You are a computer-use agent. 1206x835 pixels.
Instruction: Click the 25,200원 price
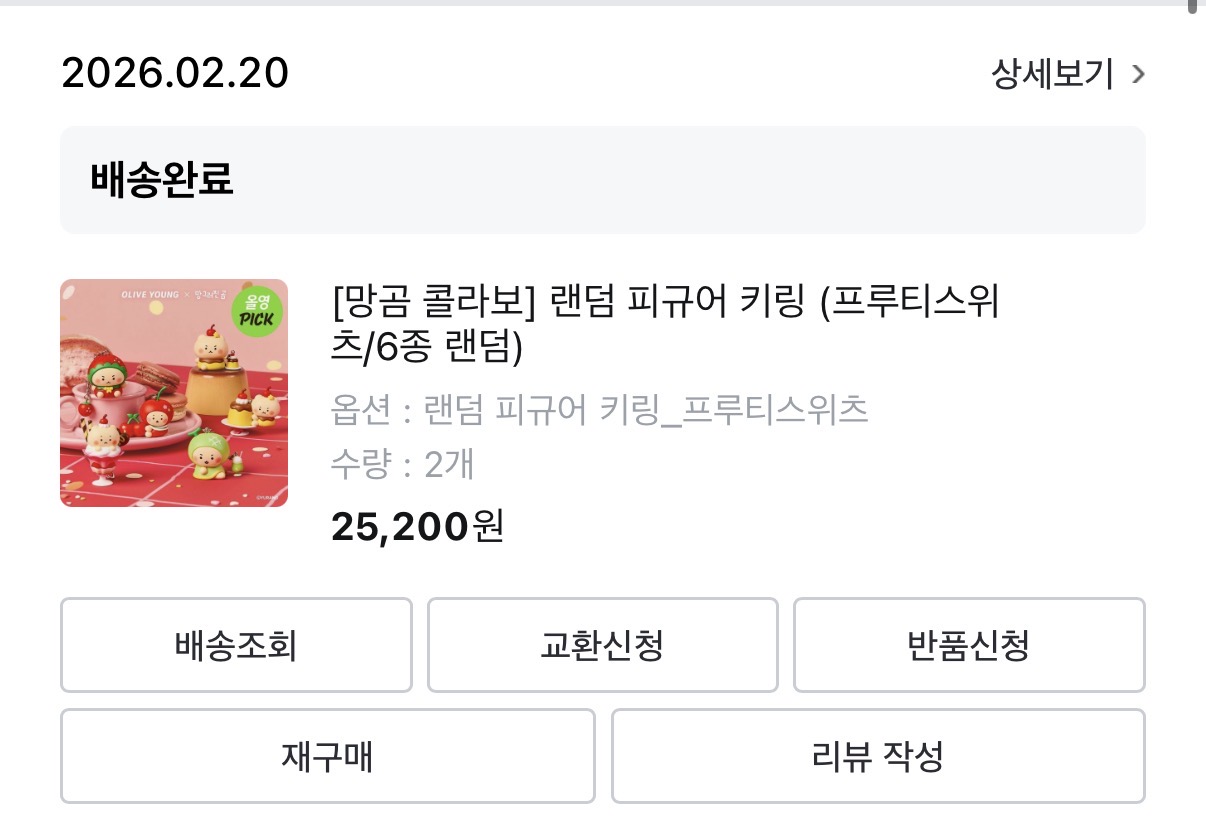click(x=417, y=527)
